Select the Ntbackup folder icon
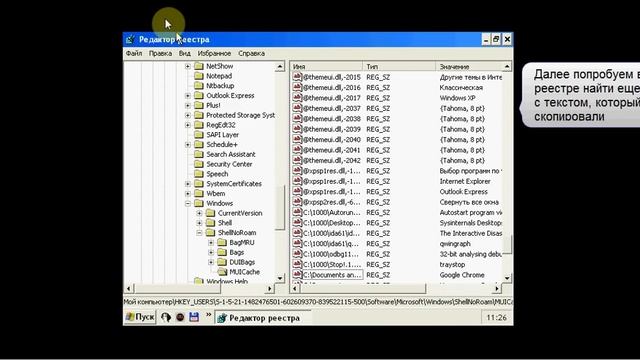The image size is (640, 360). [199, 86]
